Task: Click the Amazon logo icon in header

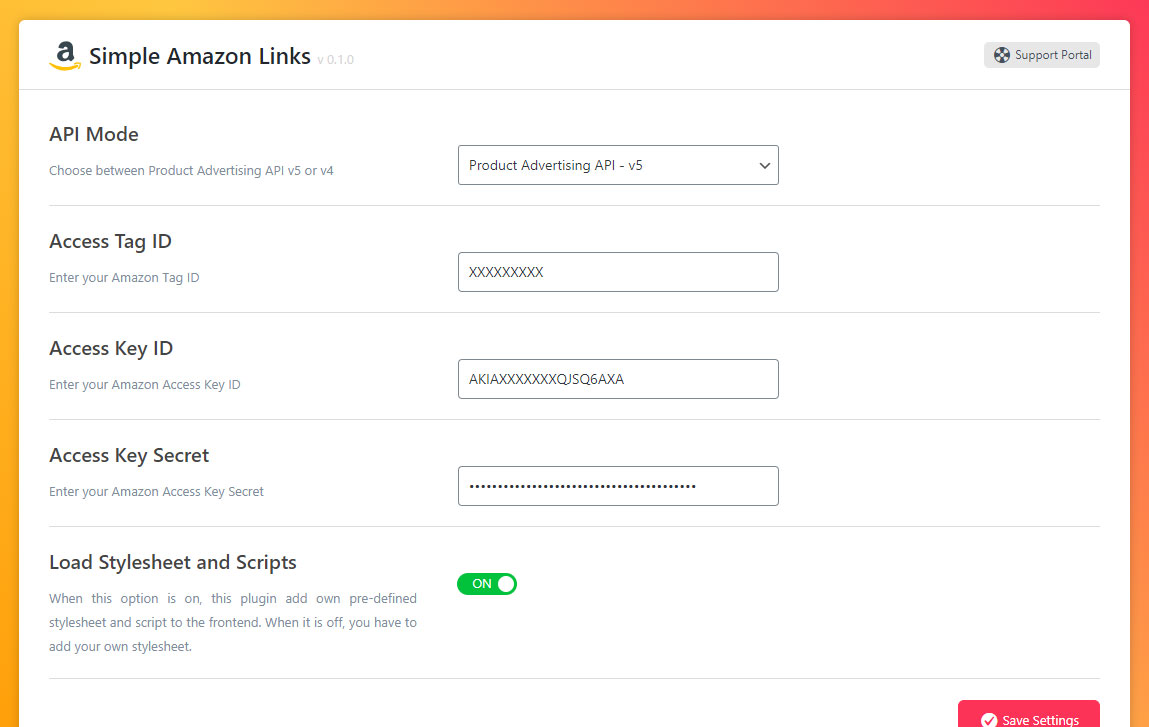Action: coord(65,56)
